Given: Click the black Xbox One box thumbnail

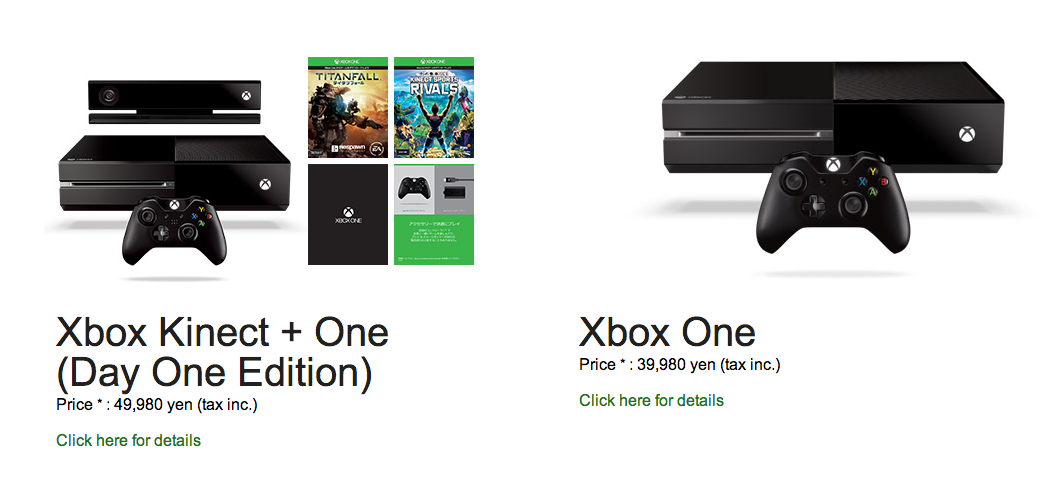Looking at the screenshot, I should 348,215.
